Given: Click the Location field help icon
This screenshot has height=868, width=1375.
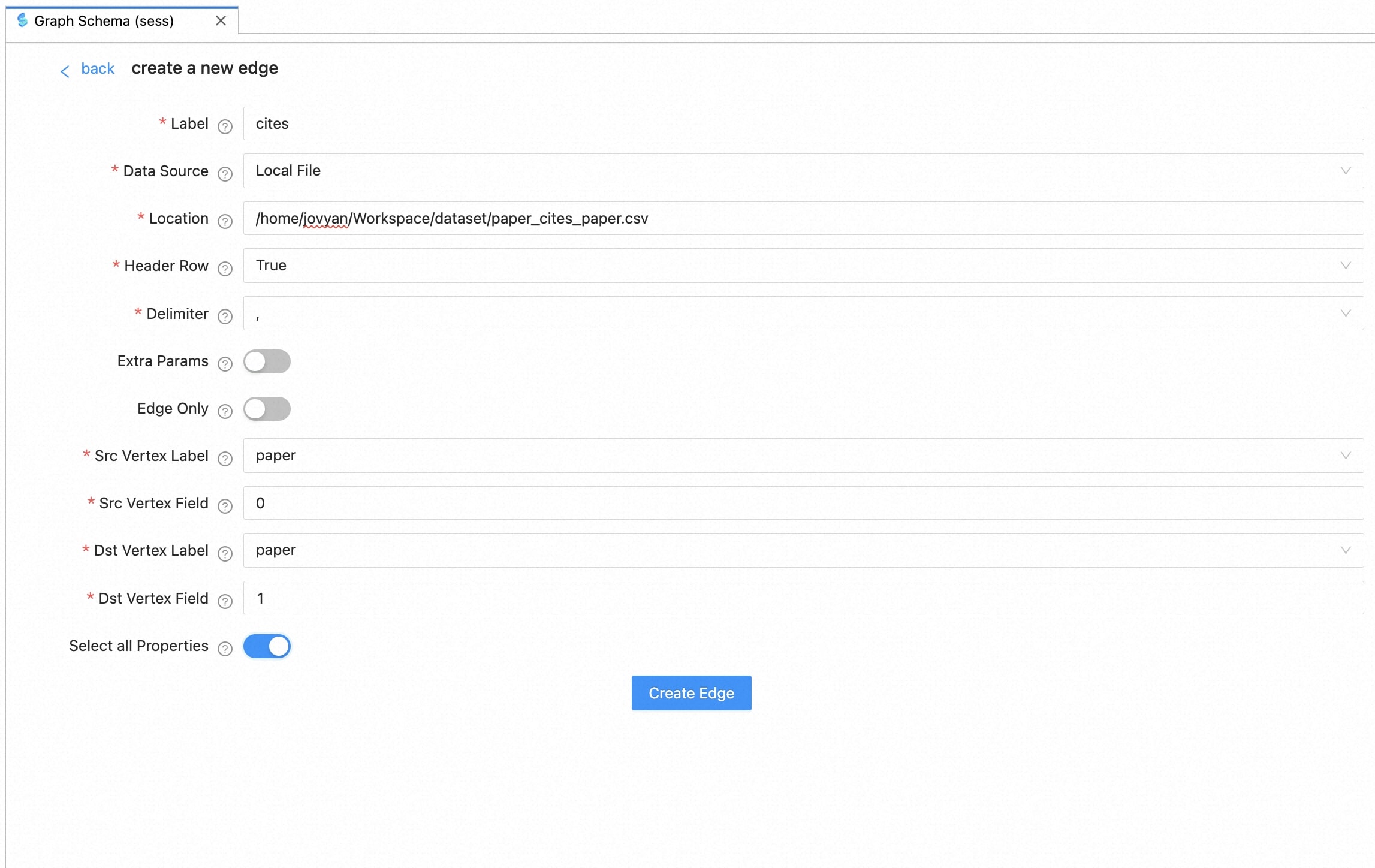Looking at the screenshot, I should [225, 221].
